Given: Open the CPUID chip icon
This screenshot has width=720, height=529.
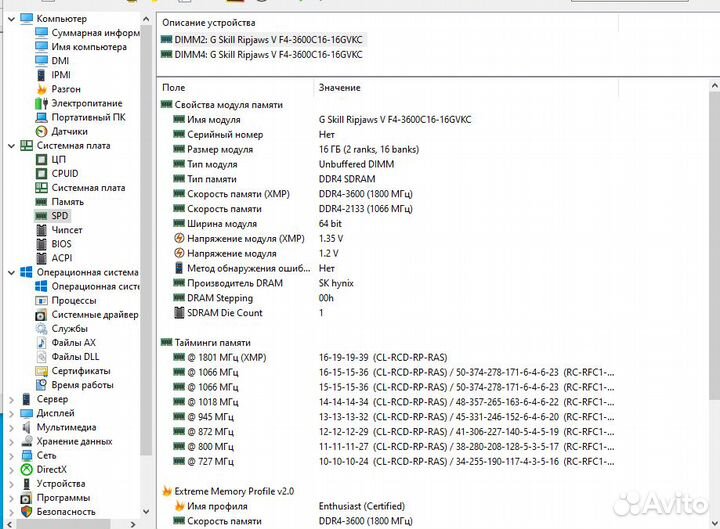Looking at the screenshot, I should coord(41,174).
